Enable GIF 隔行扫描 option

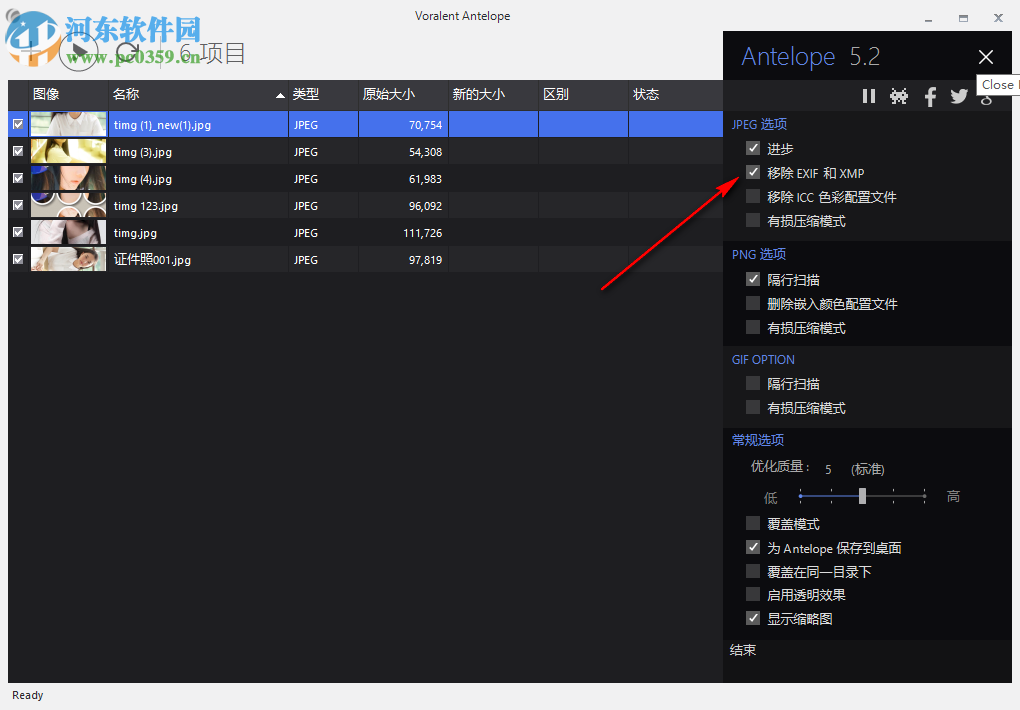coord(753,383)
